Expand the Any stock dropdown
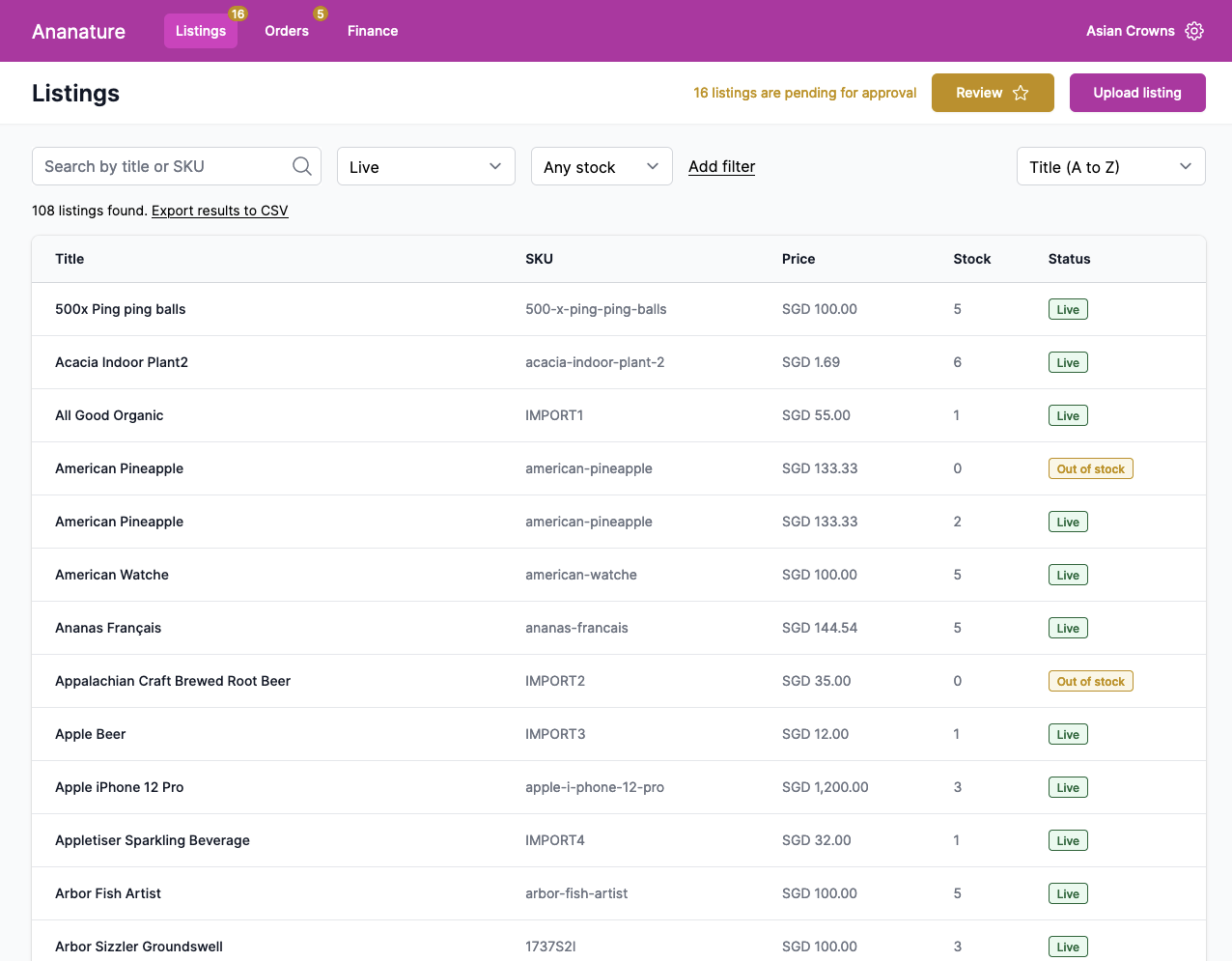Image resolution: width=1232 pixels, height=961 pixels. 601,166
